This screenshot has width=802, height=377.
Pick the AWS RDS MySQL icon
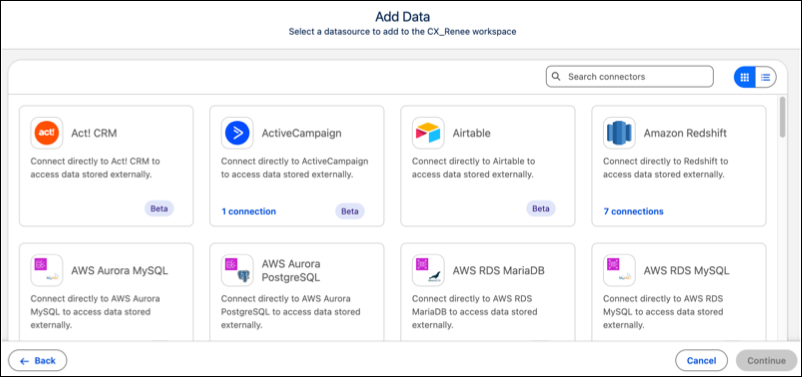point(619,270)
